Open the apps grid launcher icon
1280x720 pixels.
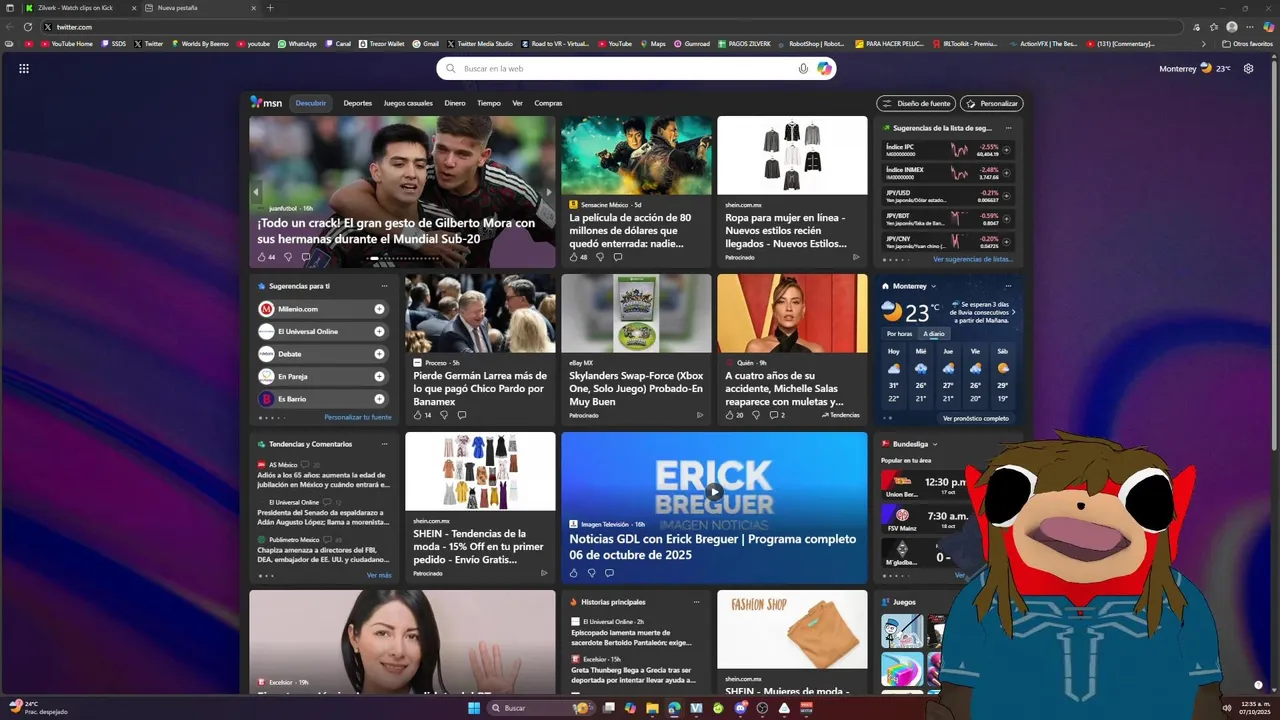point(24,68)
